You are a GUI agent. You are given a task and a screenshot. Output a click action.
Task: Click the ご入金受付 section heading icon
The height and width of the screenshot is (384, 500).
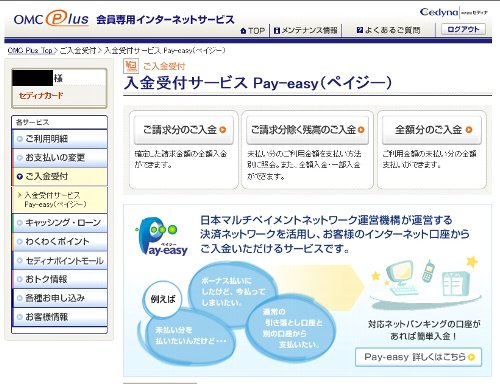coord(131,66)
